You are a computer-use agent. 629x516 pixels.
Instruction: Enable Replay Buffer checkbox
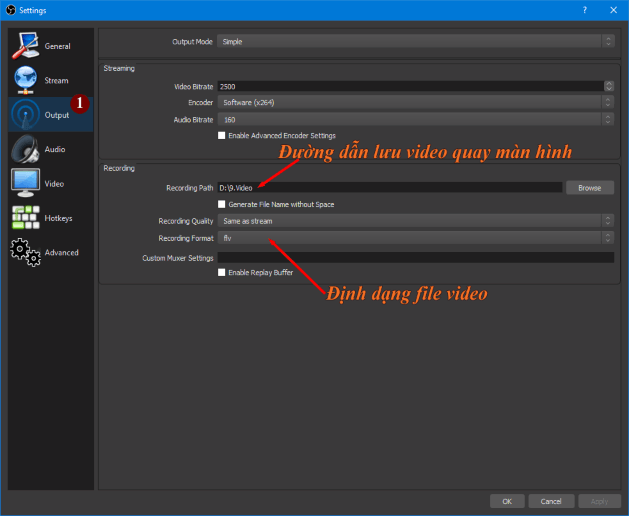(222, 272)
